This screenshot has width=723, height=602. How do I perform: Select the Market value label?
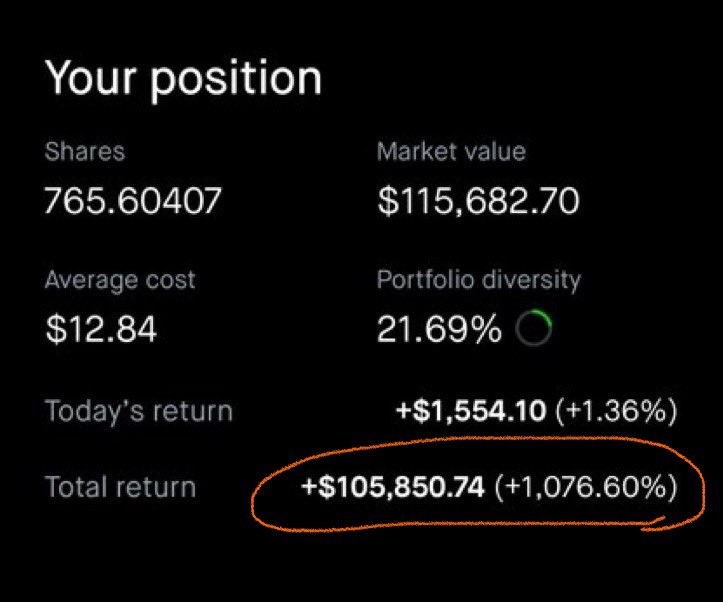(451, 152)
